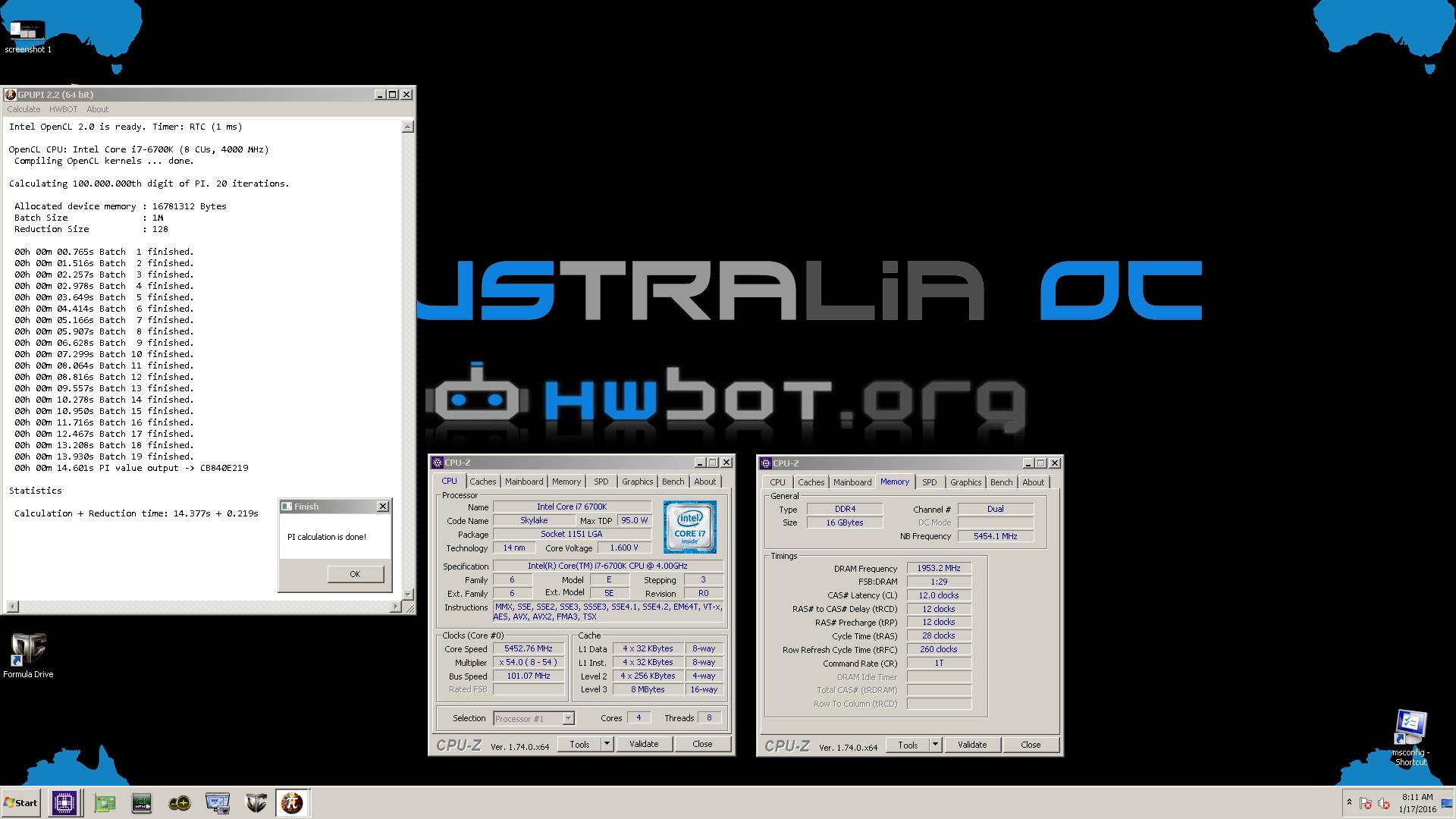The width and height of the screenshot is (1456, 819).
Task: Open the screenshot 1 desktop file
Action: 28,36
